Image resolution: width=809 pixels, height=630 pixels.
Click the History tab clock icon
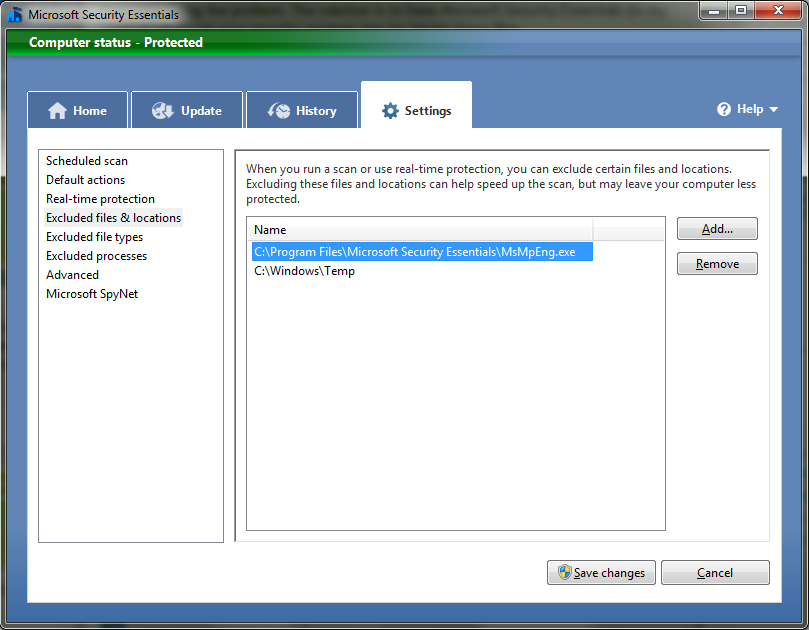279,110
